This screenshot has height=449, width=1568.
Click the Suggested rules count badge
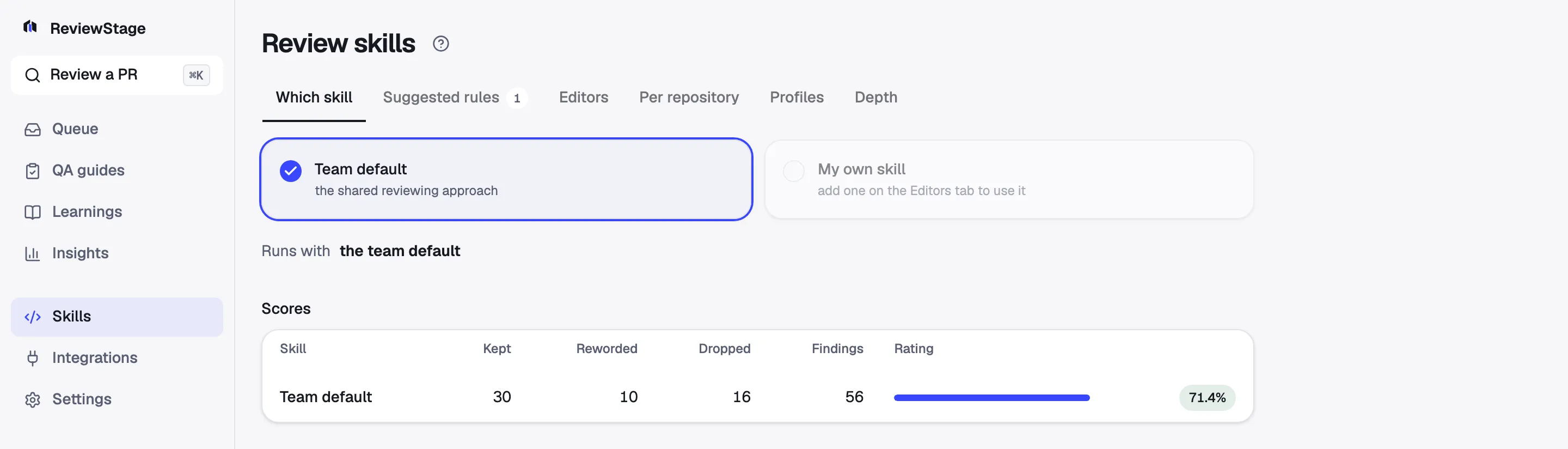coord(517,98)
